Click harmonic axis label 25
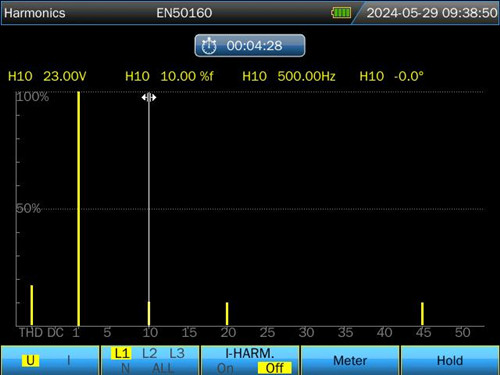 pos(267,333)
